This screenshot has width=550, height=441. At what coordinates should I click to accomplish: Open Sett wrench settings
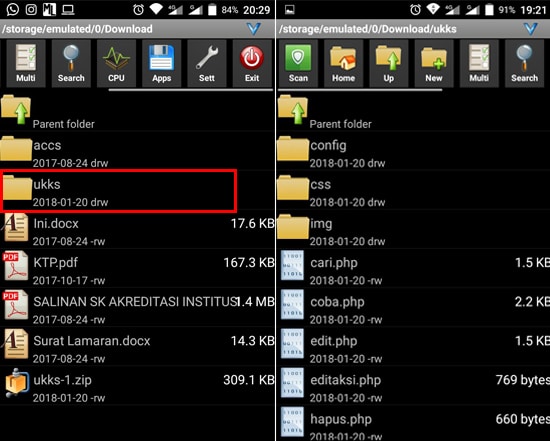point(207,64)
